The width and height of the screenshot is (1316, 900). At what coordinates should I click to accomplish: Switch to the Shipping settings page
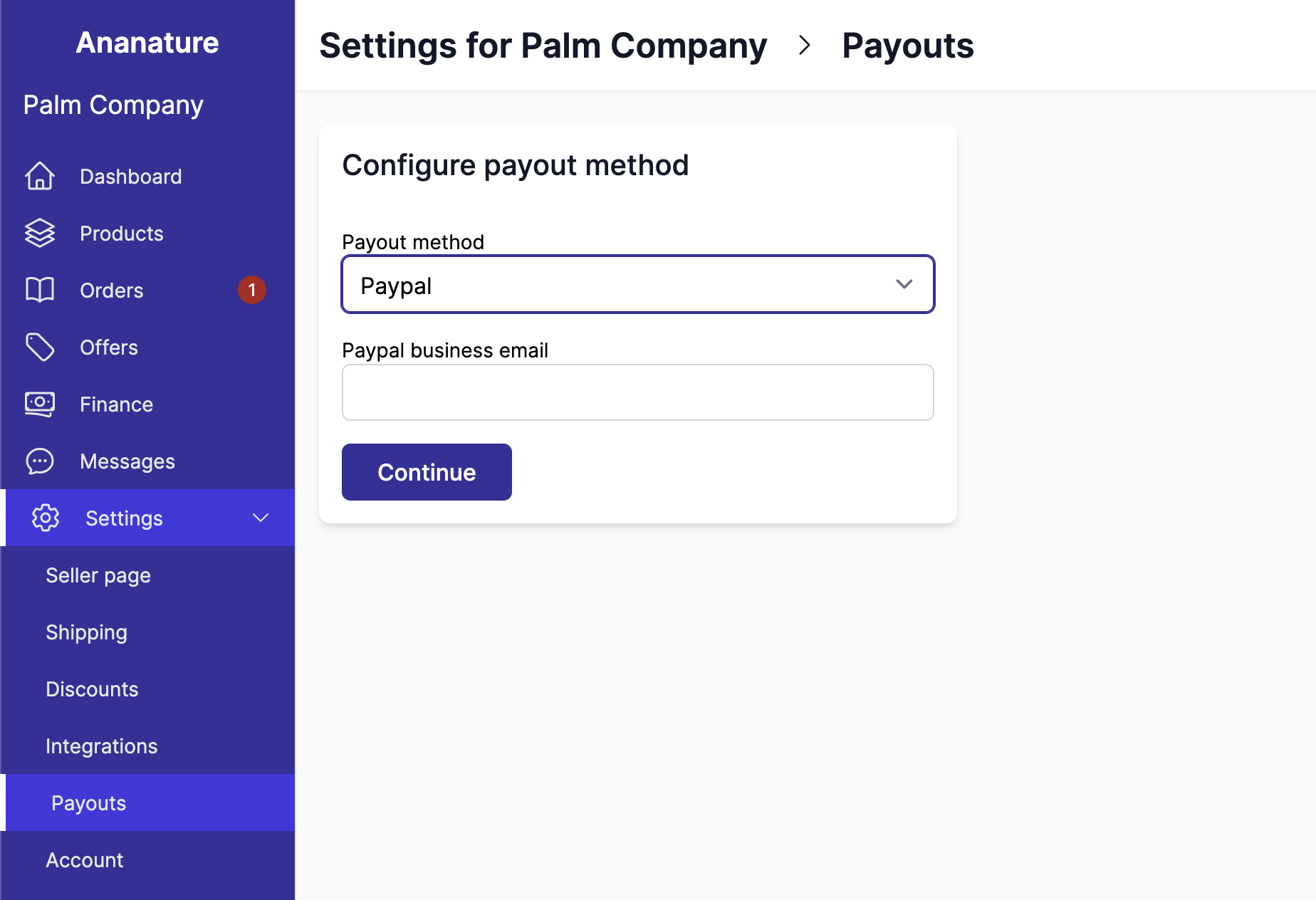point(86,632)
